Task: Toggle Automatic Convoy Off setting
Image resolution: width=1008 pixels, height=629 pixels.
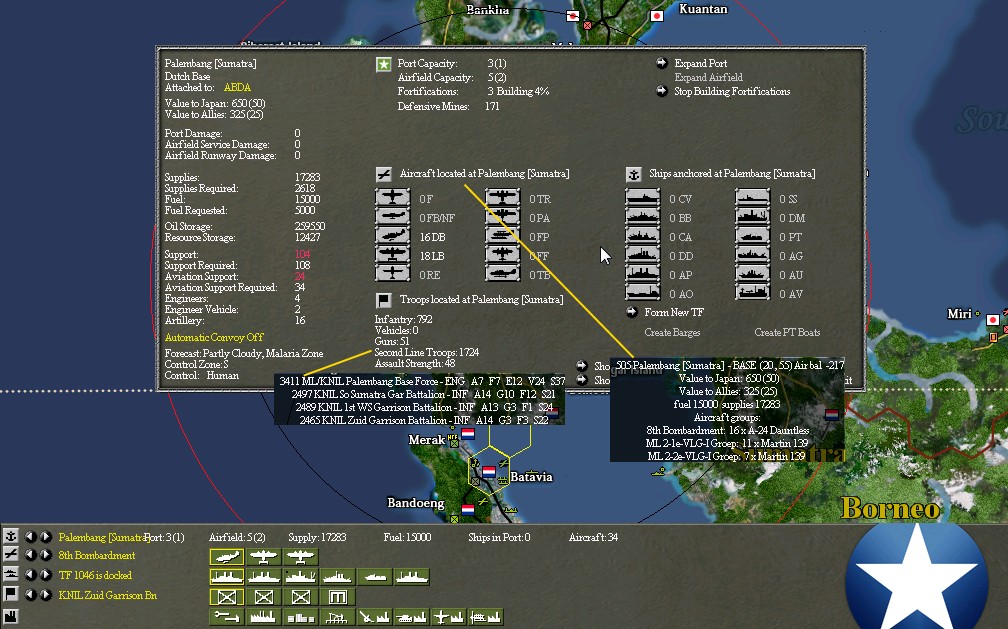Action: (x=214, y=337)
